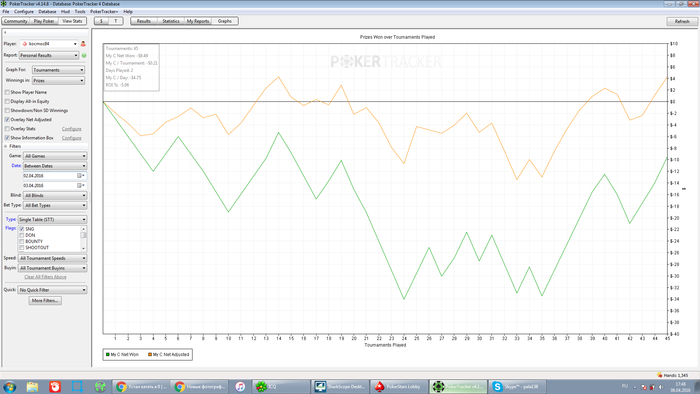The width and height of the screenshot is (700, 394).
Task: Click the red recorder taskbar icon
Action: 55,387
